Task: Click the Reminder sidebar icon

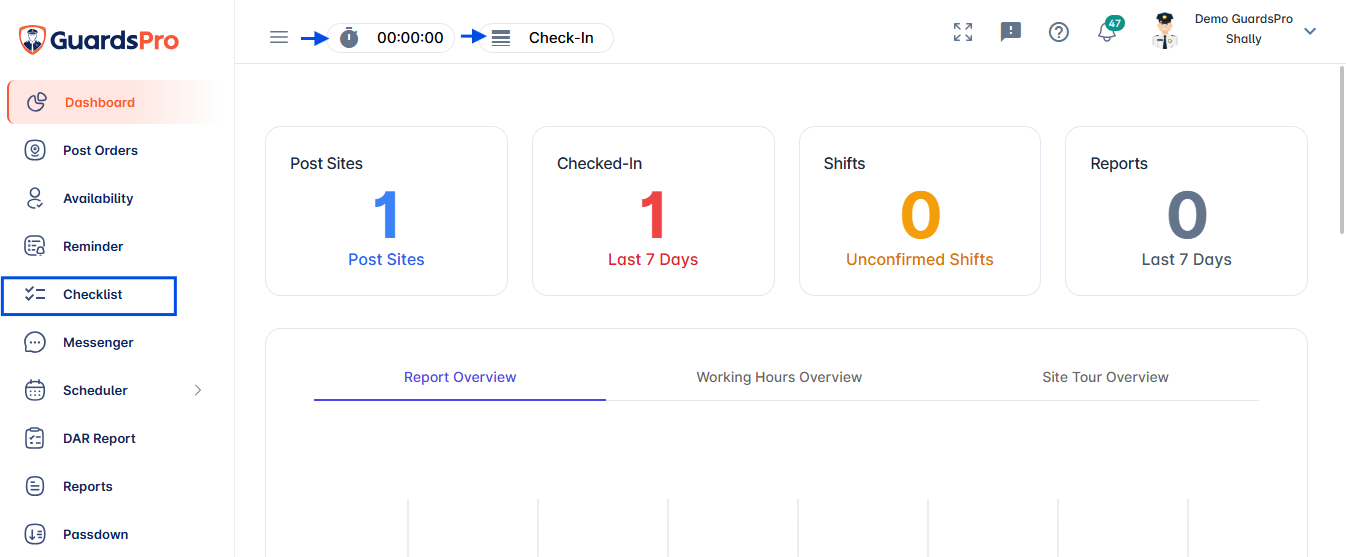Action: coord(35,246)
